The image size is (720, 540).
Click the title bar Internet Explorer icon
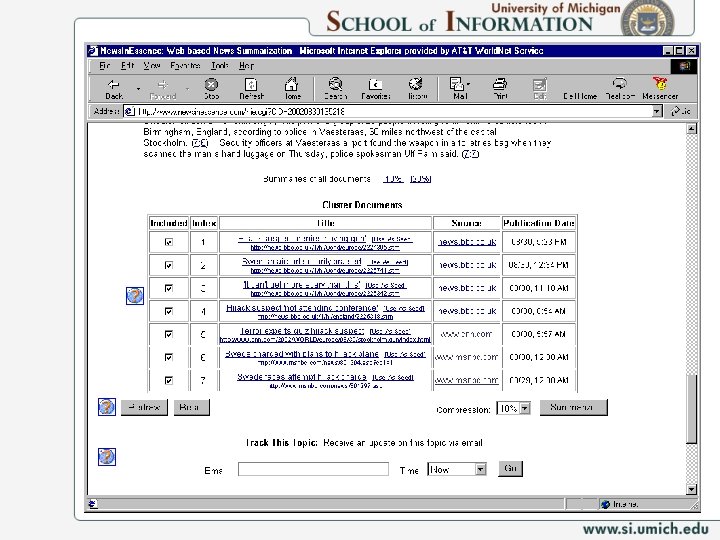pos(93,51)
